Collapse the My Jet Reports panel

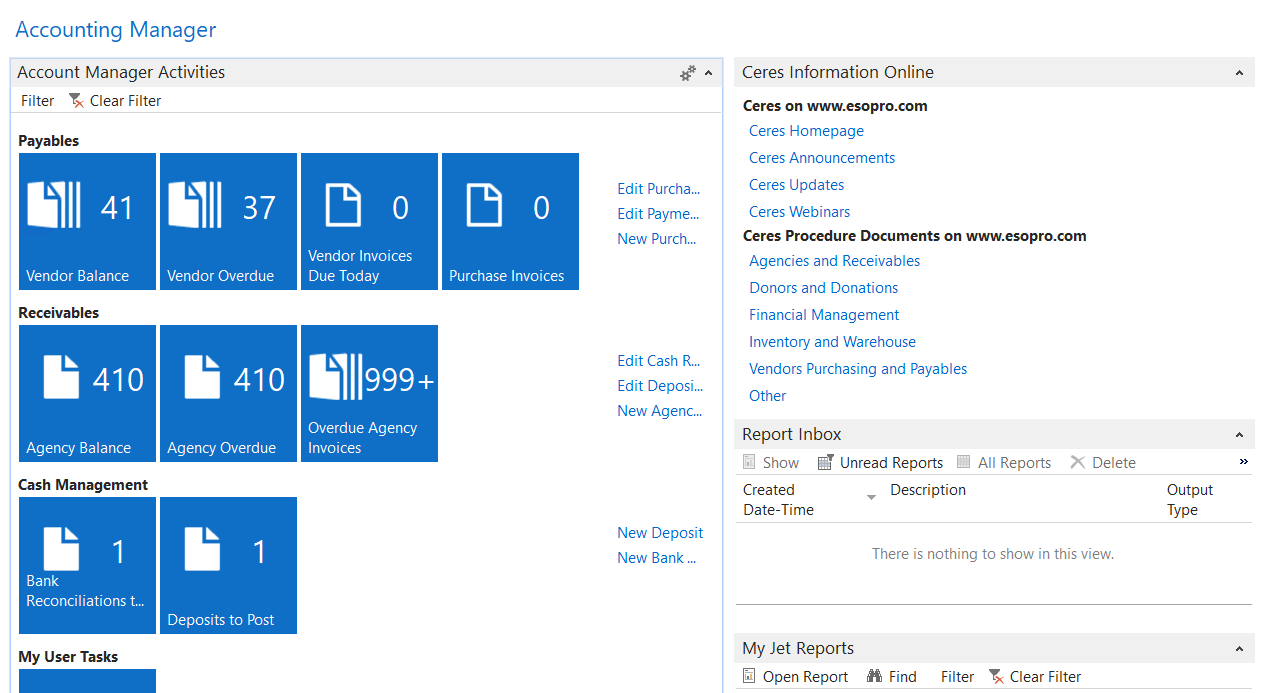[x=1239, y=649]
